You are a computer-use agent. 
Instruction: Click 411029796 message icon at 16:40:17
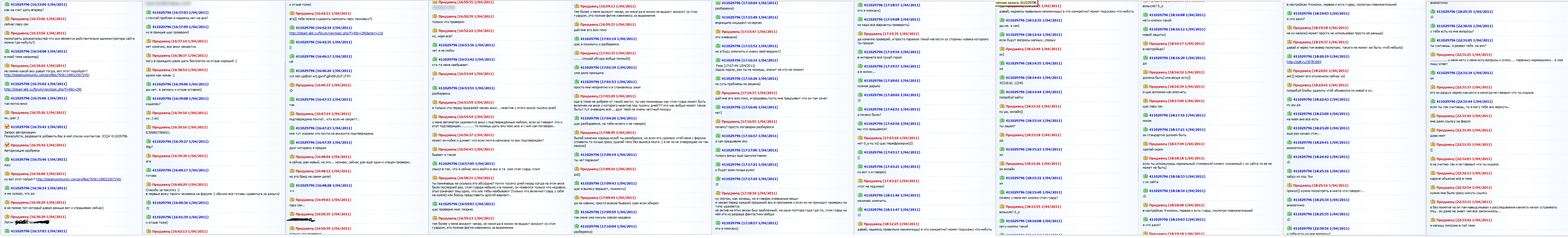[148, 171]
